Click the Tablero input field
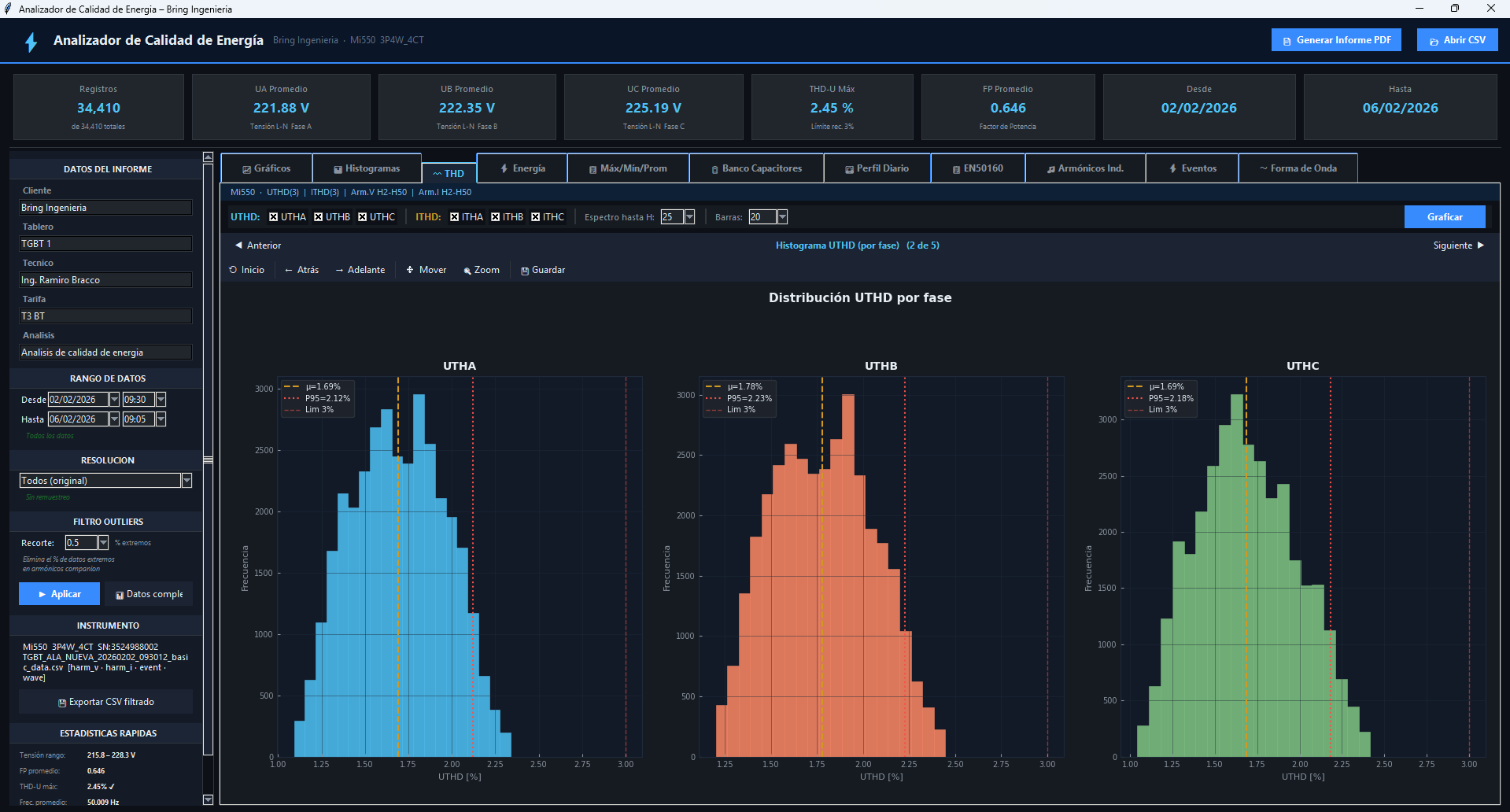1510x812 pixels. [105, 244]
